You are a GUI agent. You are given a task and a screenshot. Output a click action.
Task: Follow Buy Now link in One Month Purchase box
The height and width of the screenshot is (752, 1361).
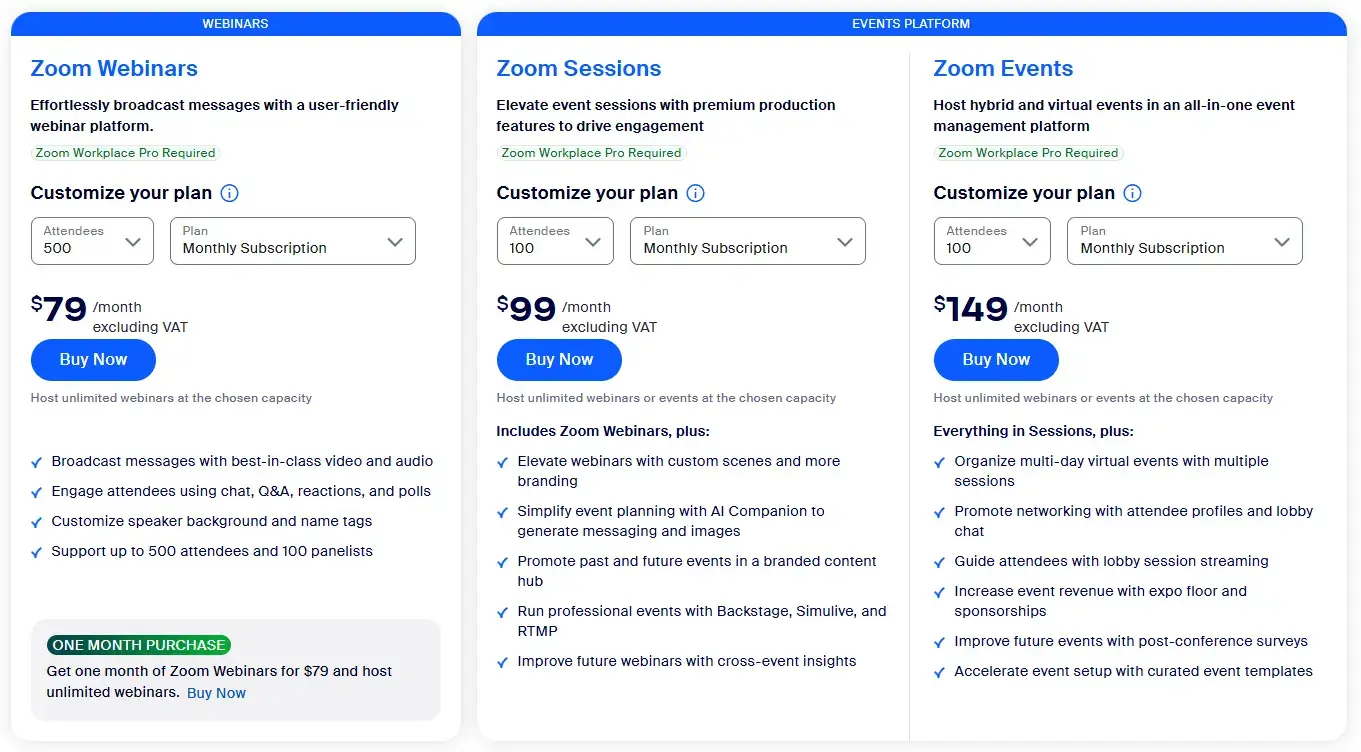pyautogui.click(x=216, y=693)
